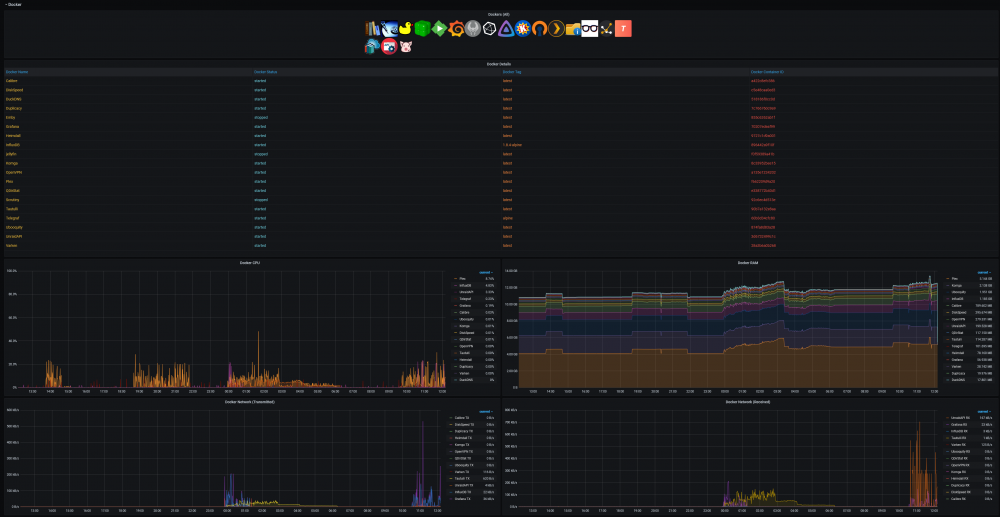Viewport: 1000px width, 517px height.
Task: Open the Emby green play icon
Action: point(439,28)
